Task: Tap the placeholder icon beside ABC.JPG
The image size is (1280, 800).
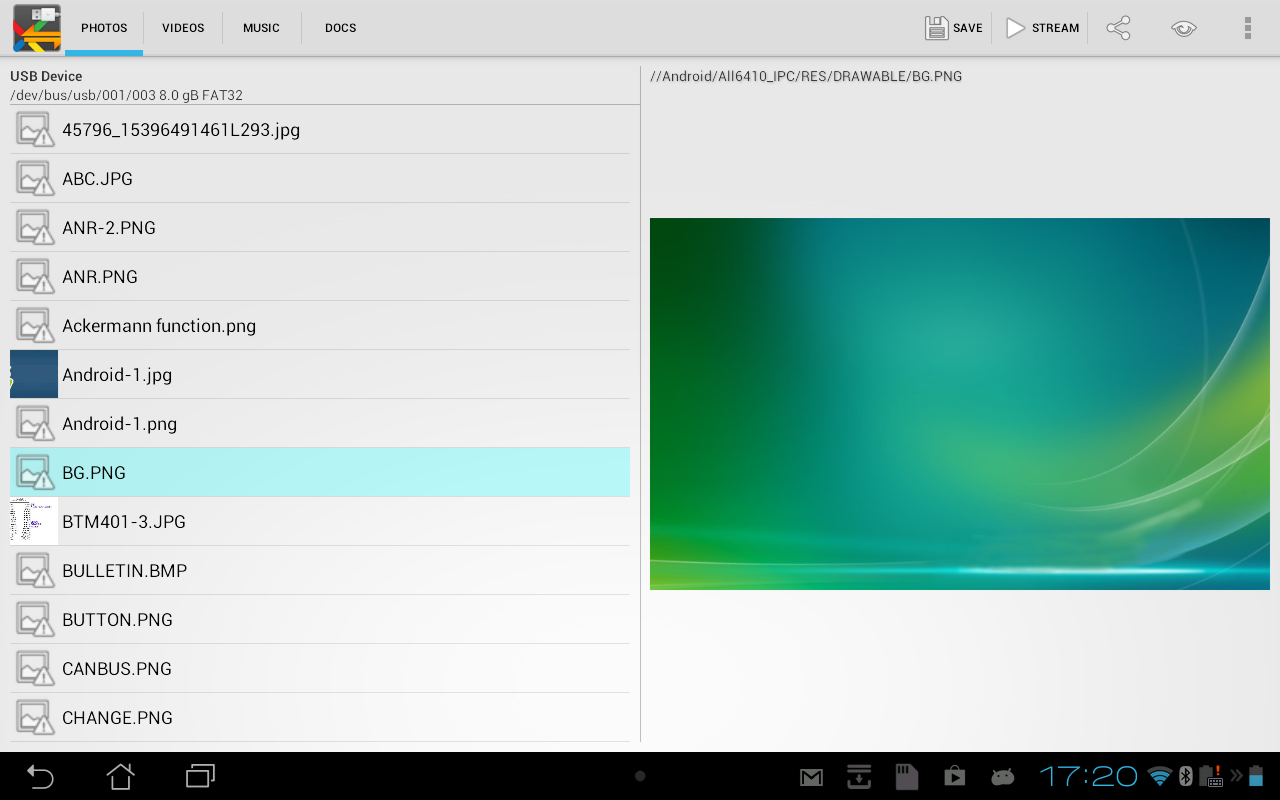Action: [35, 178]
